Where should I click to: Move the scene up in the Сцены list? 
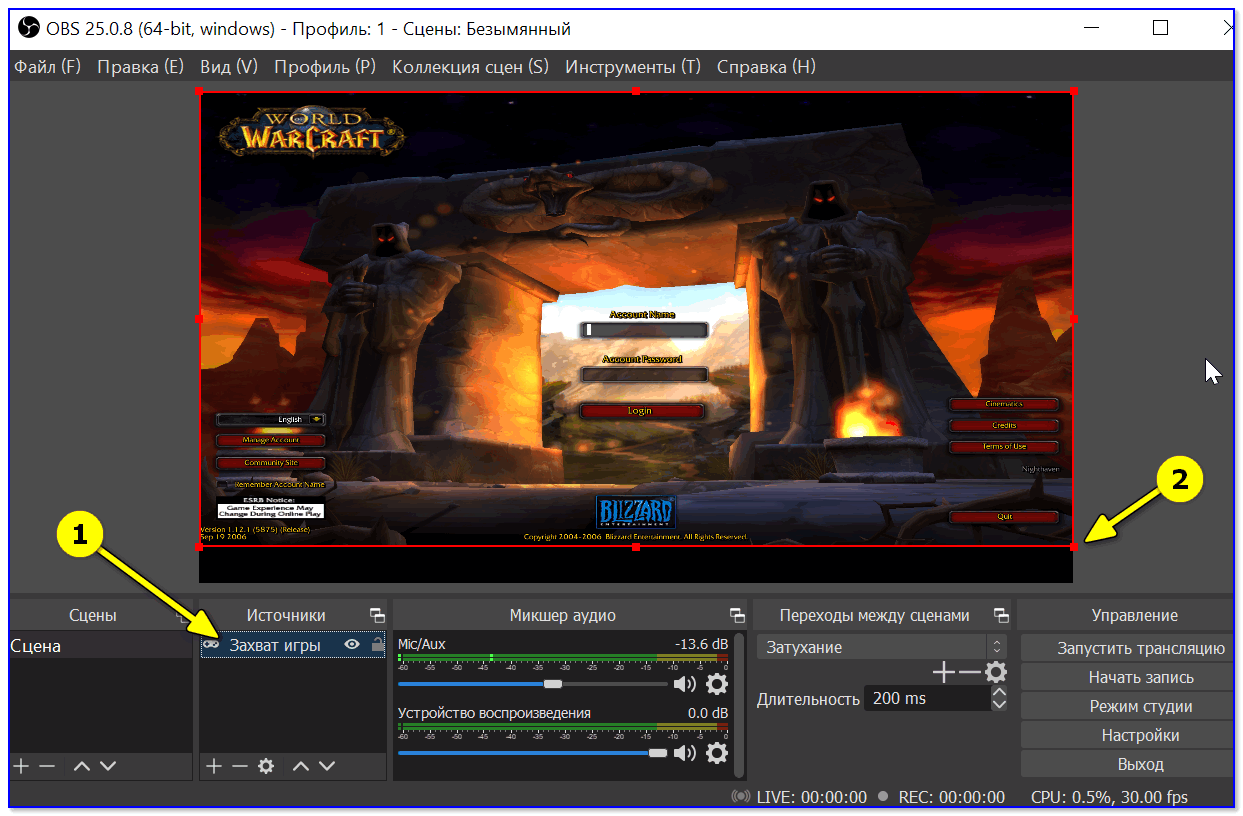pos(82,766)
